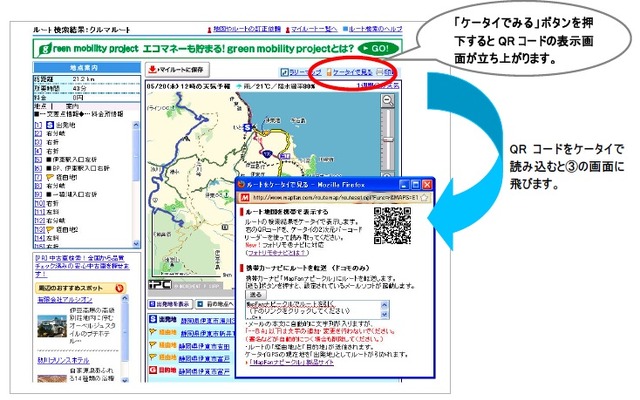This screenshot has height=400, width=640.
Task: Click the bookmark star in popup address bar
Action: [424, 198]
